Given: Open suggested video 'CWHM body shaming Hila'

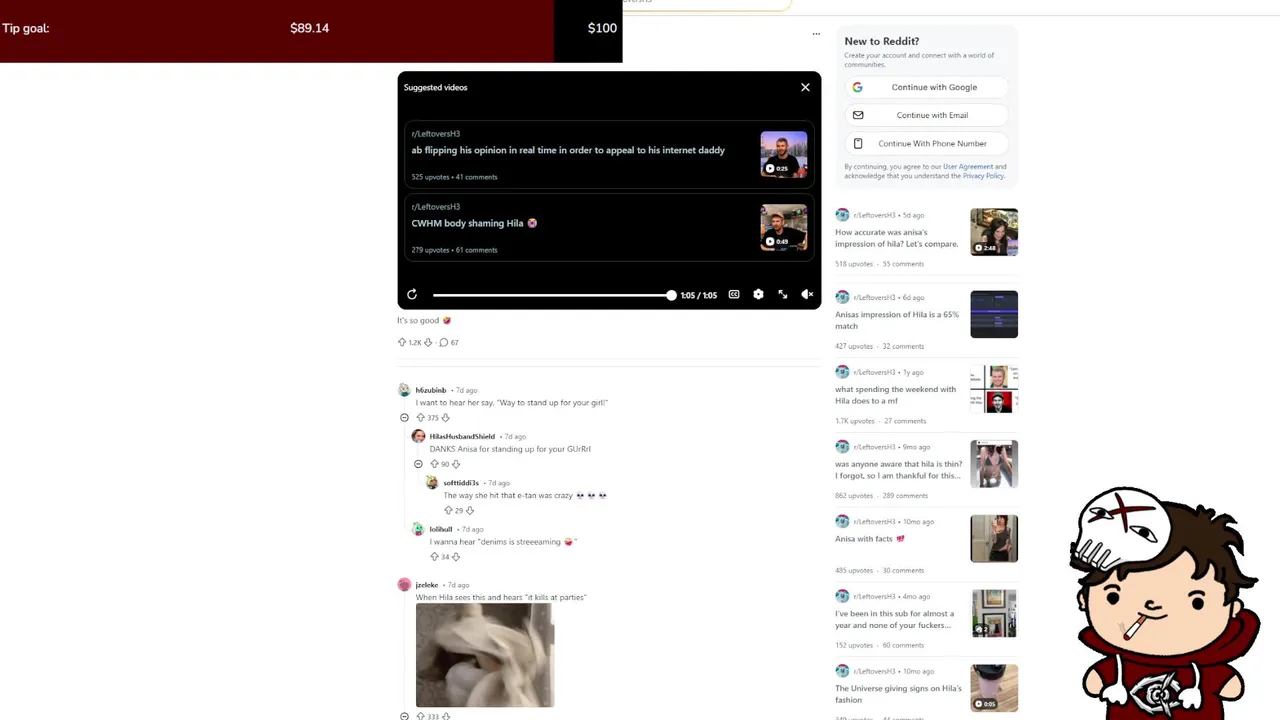Looking at the screenshot, I should point(474,223).
